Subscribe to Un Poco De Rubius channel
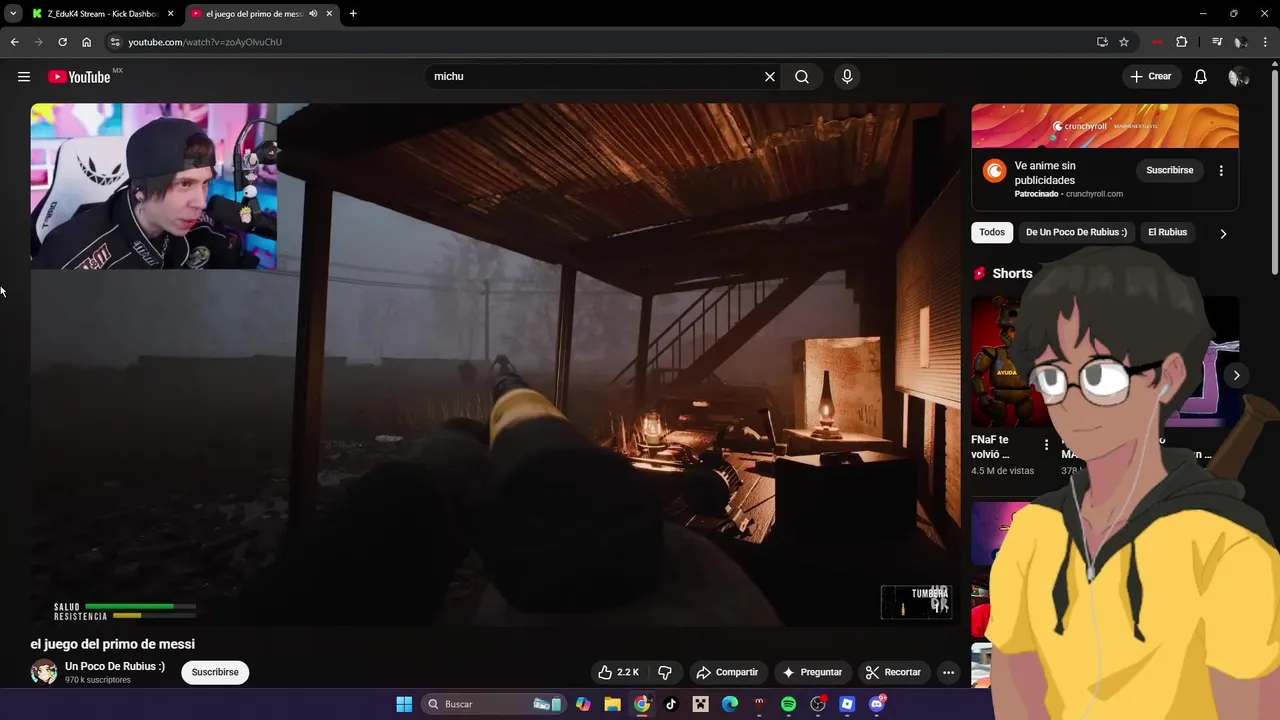Image resolution: width=1280 pixels, height=720 pixels. coord(215,672)
